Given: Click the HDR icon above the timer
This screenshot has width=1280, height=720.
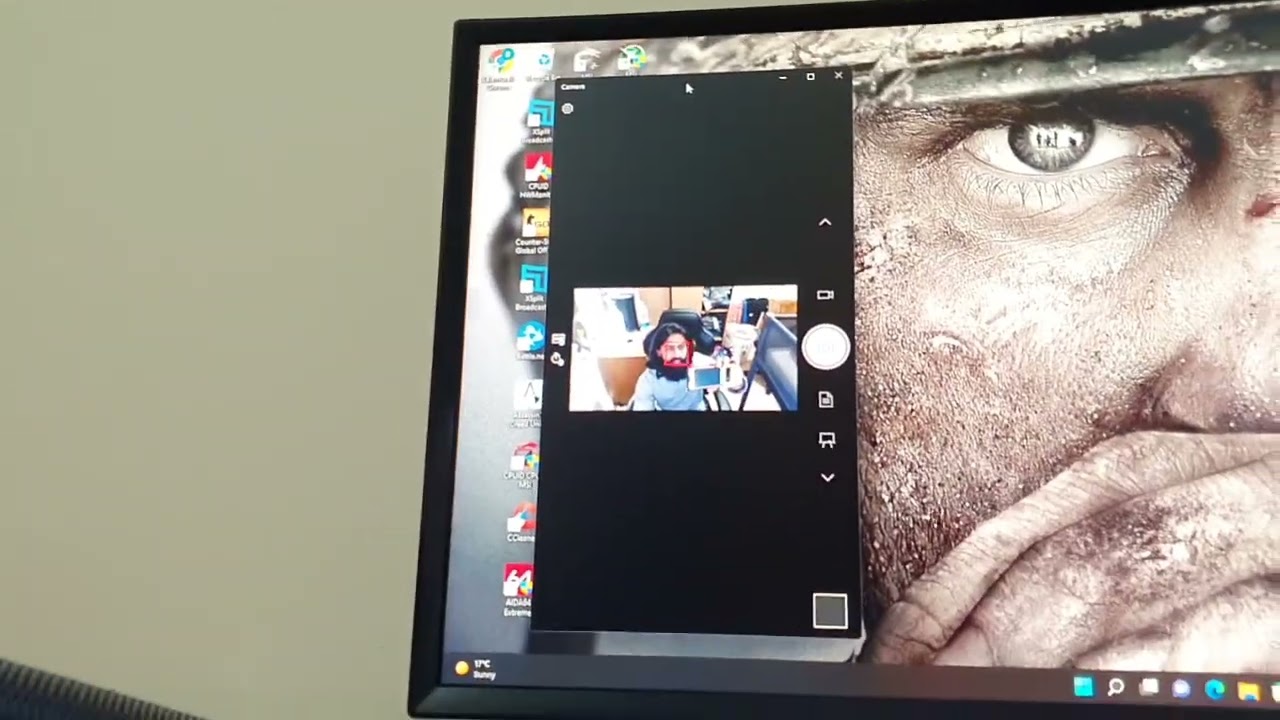Looking at the screenshot, I should (x=558, y=340).
